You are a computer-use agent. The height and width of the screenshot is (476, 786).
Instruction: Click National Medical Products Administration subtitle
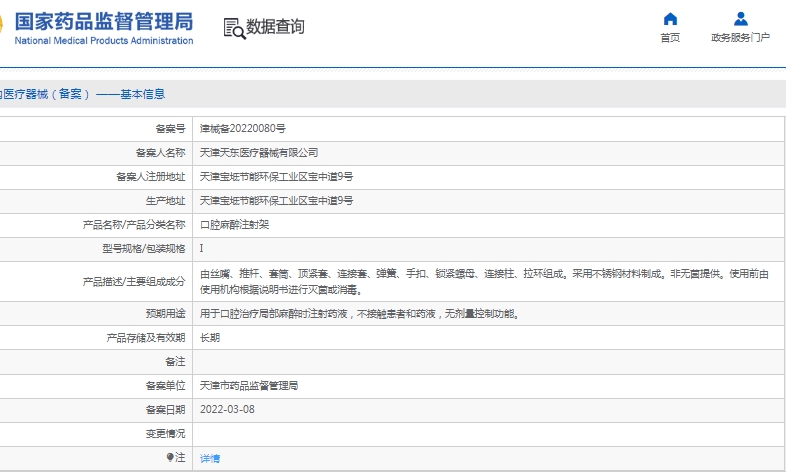coord(104,41)
